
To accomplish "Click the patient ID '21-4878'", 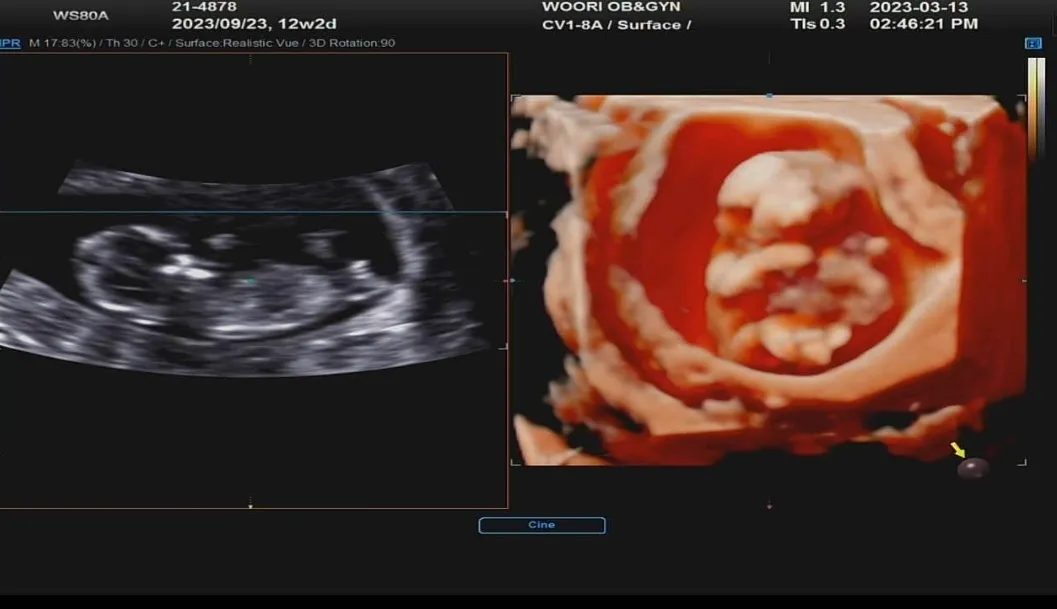I will pyautogui.click(x=204, y=7).
